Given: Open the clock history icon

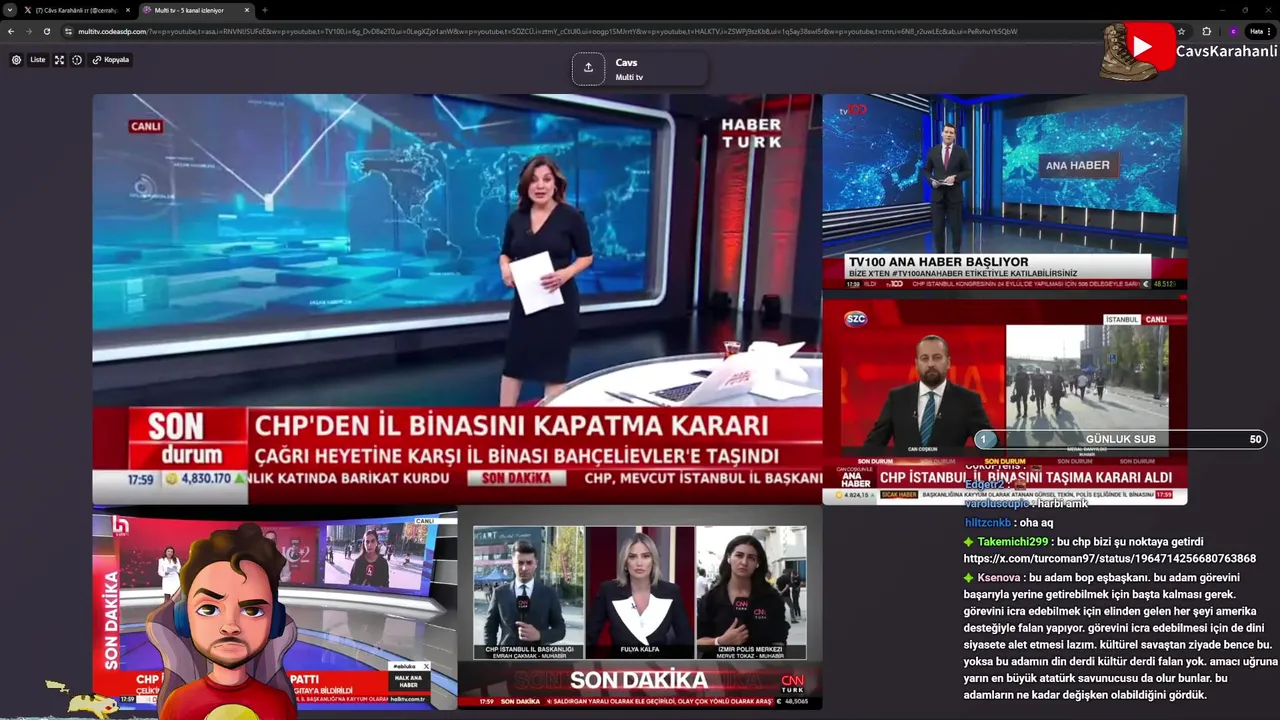Looking at the screenshot, I should [77, 60].
